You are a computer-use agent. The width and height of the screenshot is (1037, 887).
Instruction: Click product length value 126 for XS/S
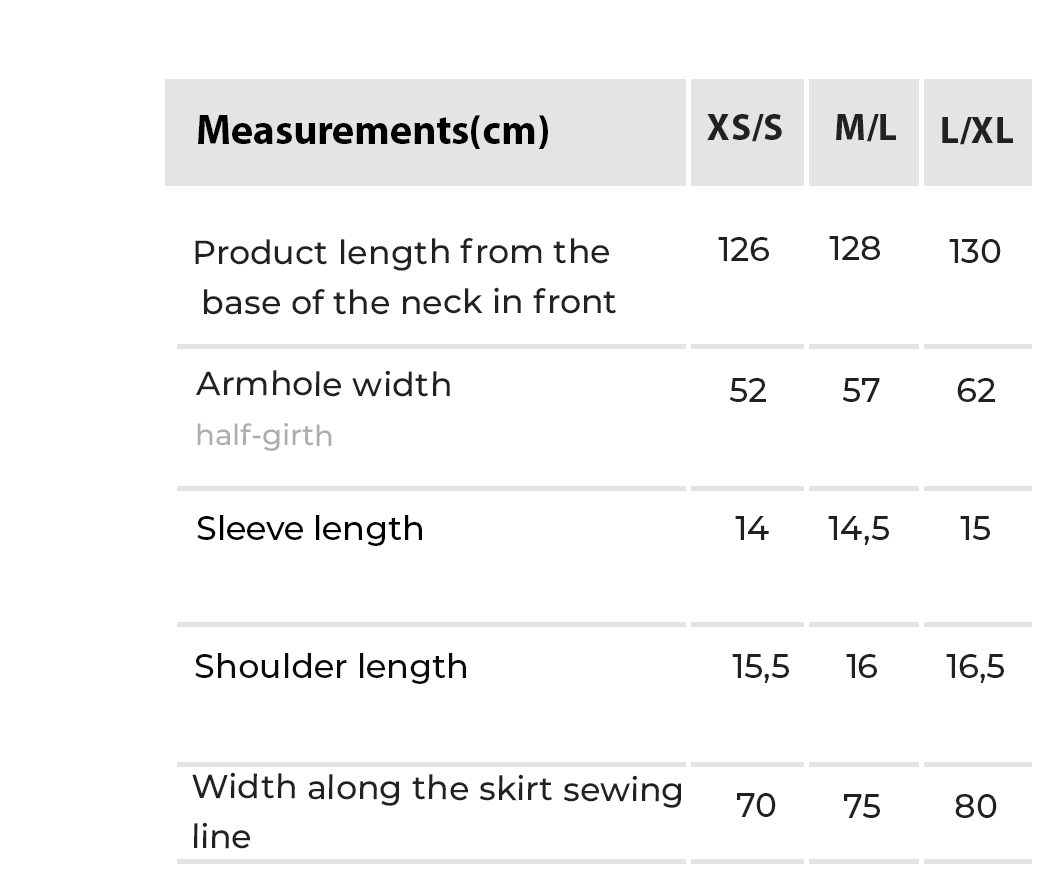click(x=744, y=250)
